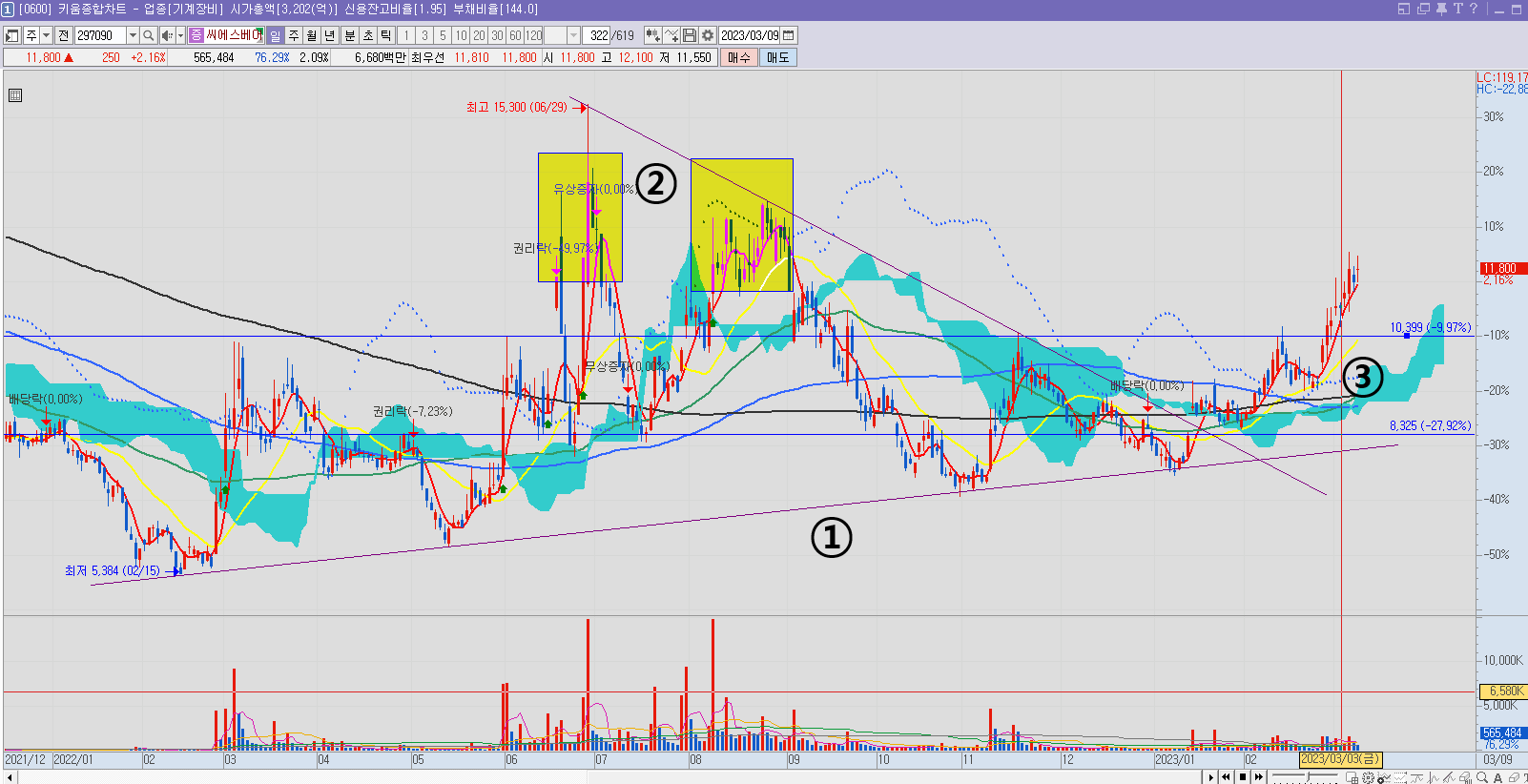
Task: Click the speaker sound icon in toolbar
Action: (x=167, y=35)
